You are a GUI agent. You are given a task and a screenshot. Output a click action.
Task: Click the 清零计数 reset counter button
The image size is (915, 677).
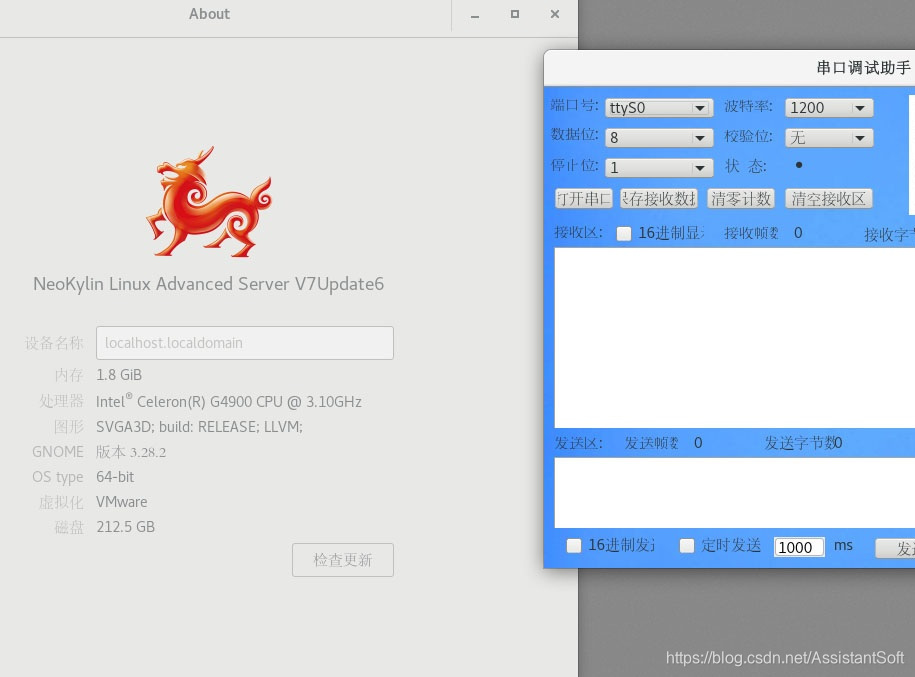point(741,198)
